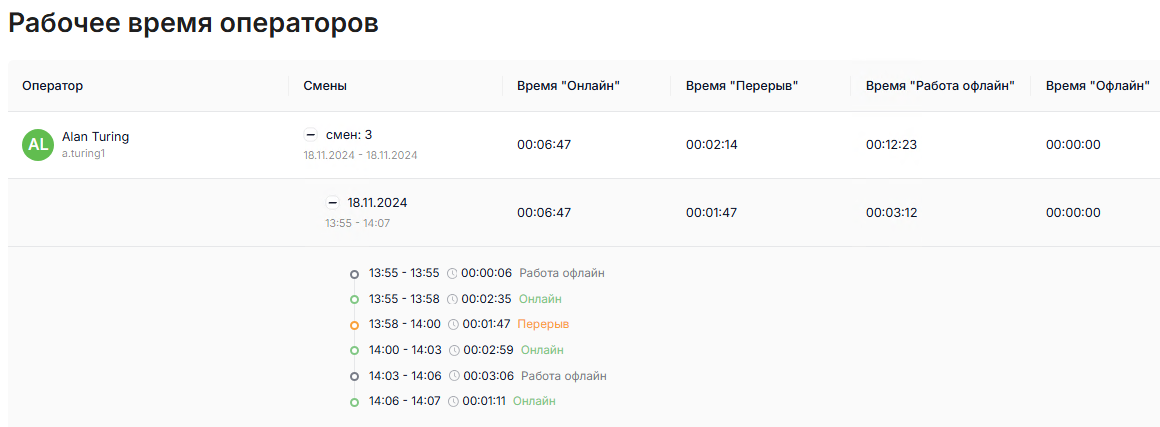Open the Alan Turing operator name
The height and width of the screenshot is (427, 1160).
point(95,136)
